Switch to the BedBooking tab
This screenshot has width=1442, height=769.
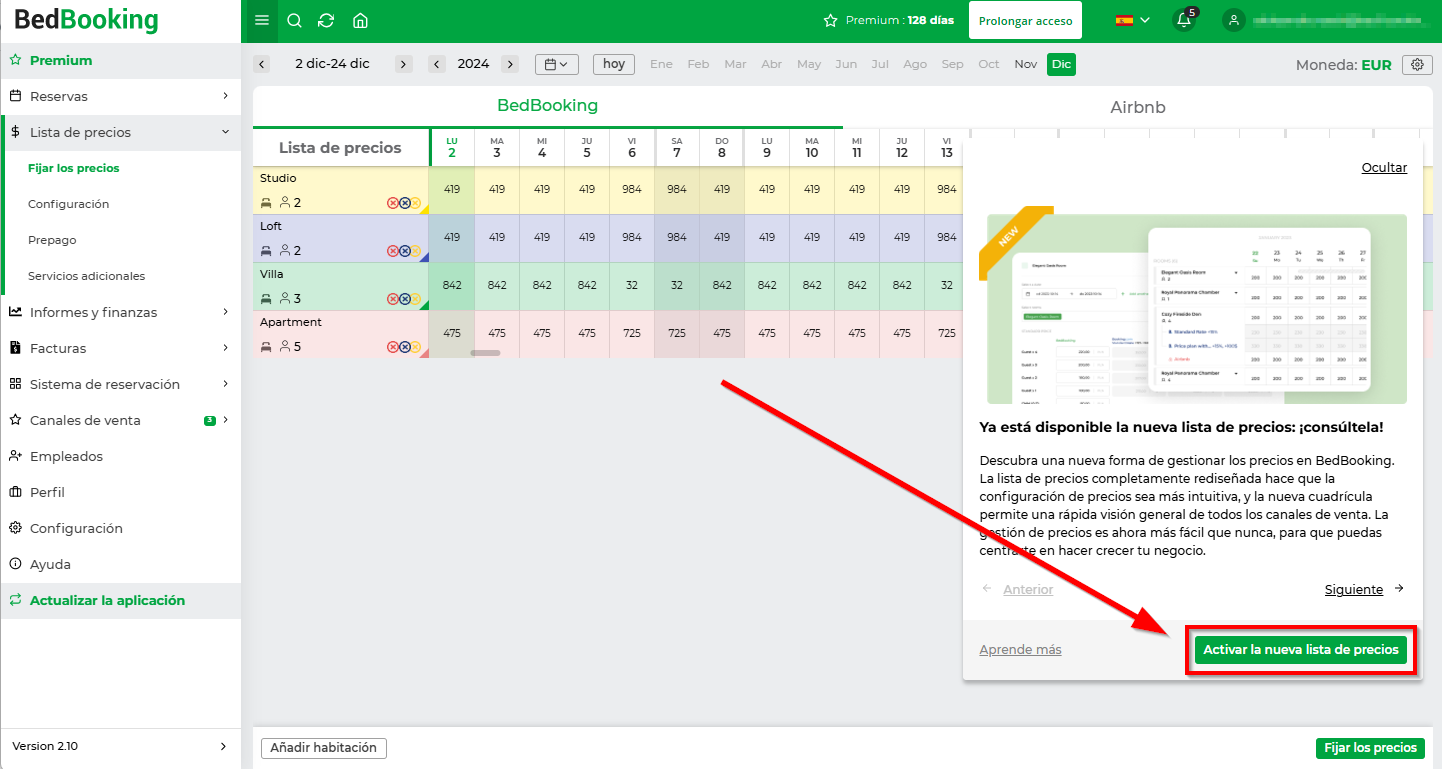pos(547,106)
